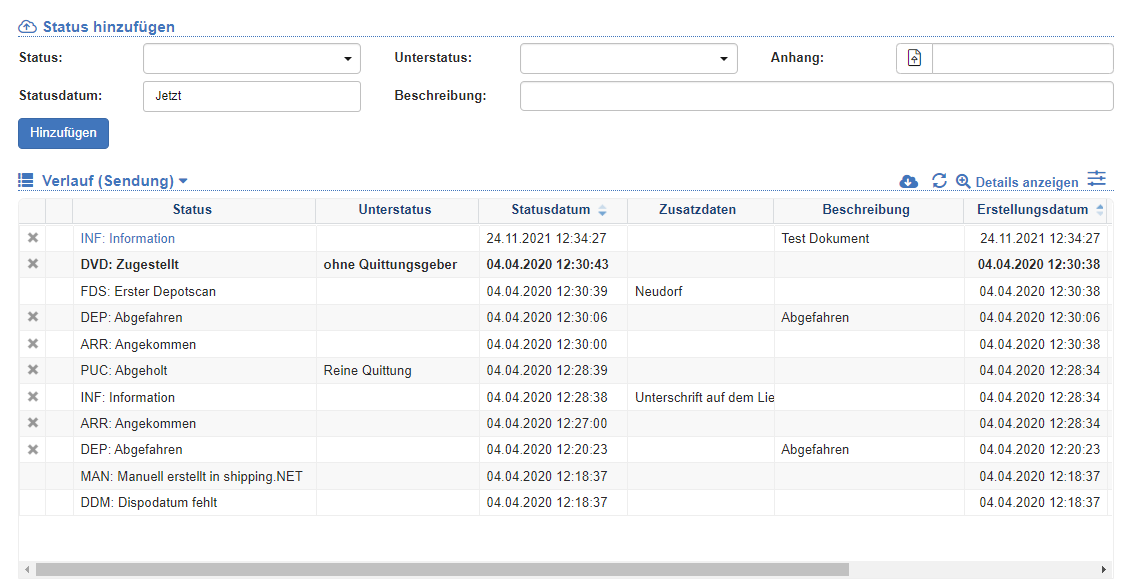
Task: Remove the ARR: Angekommen 12:30:00 entry
Action: click(32, 344)
